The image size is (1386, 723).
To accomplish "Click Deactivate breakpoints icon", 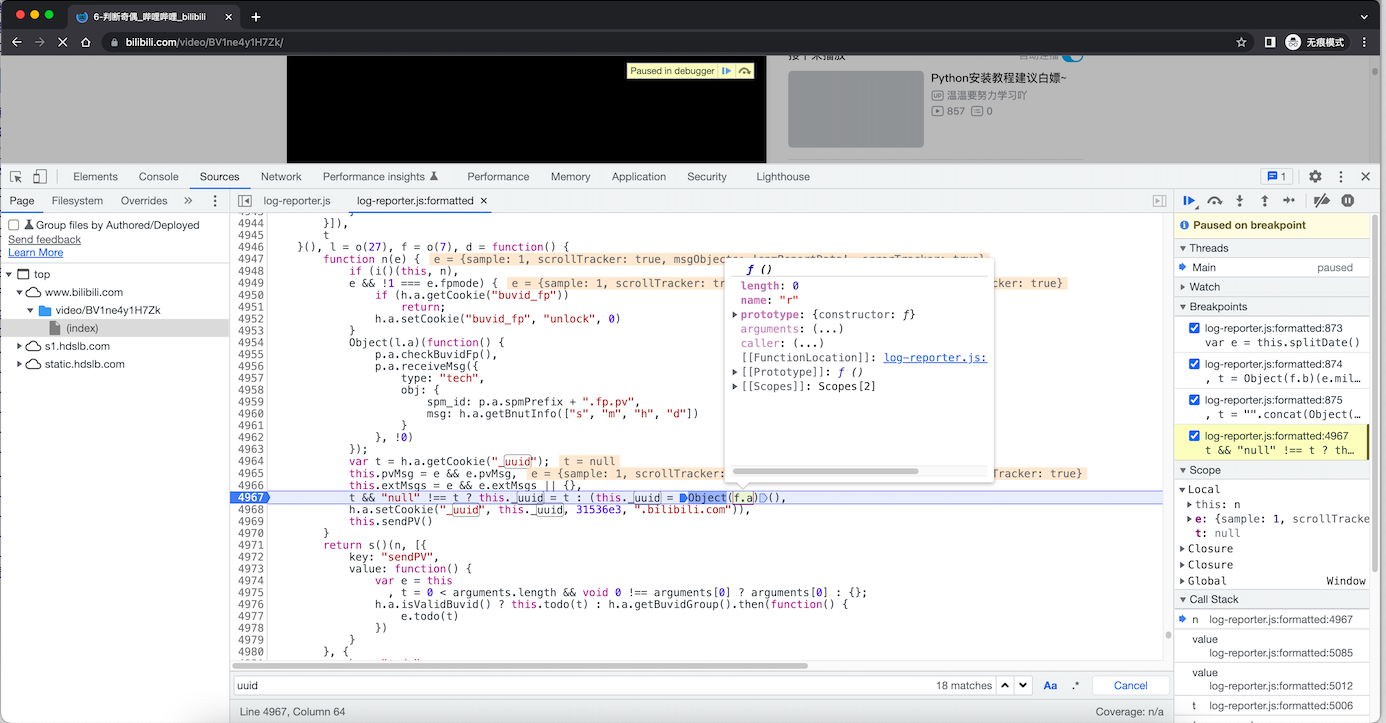I will tap(1321, 201).
